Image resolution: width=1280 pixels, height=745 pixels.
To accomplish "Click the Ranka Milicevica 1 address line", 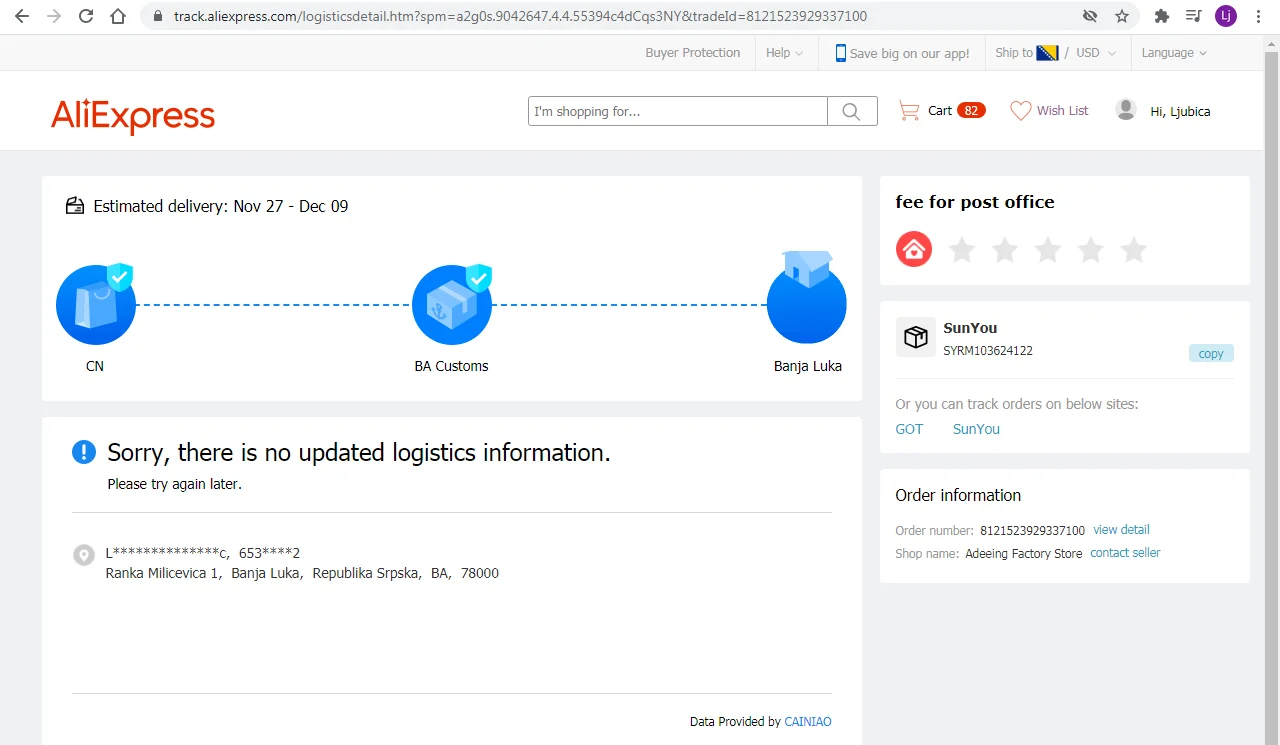I will coord(302,574).
